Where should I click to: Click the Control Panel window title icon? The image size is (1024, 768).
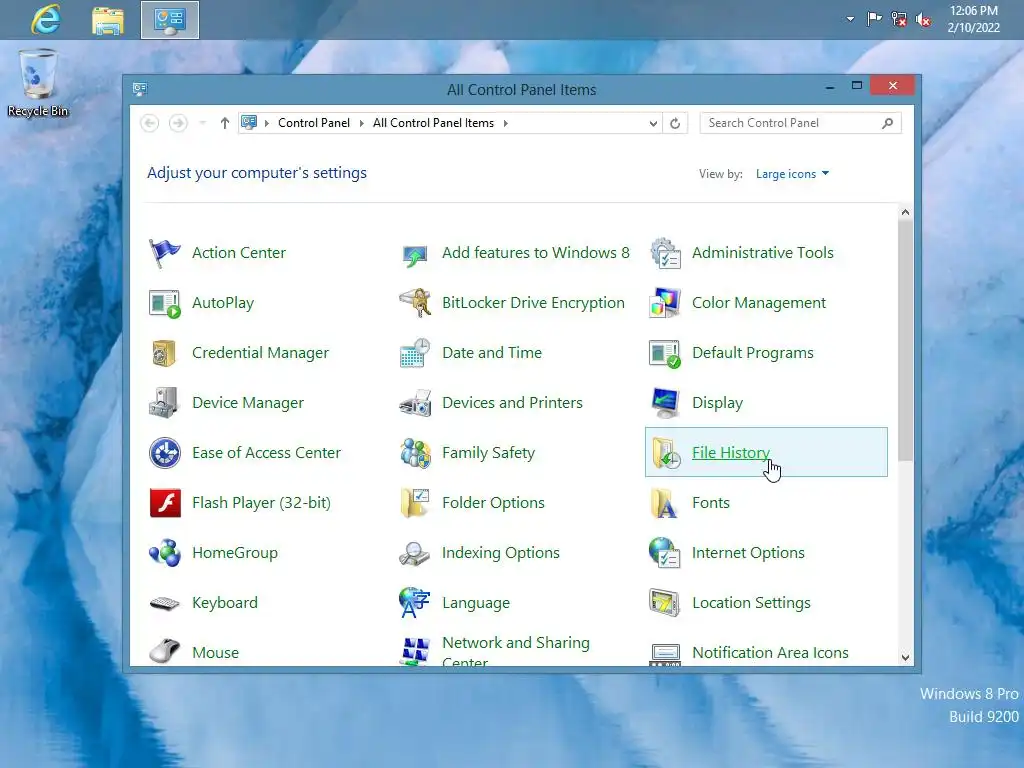click(140, 89)
